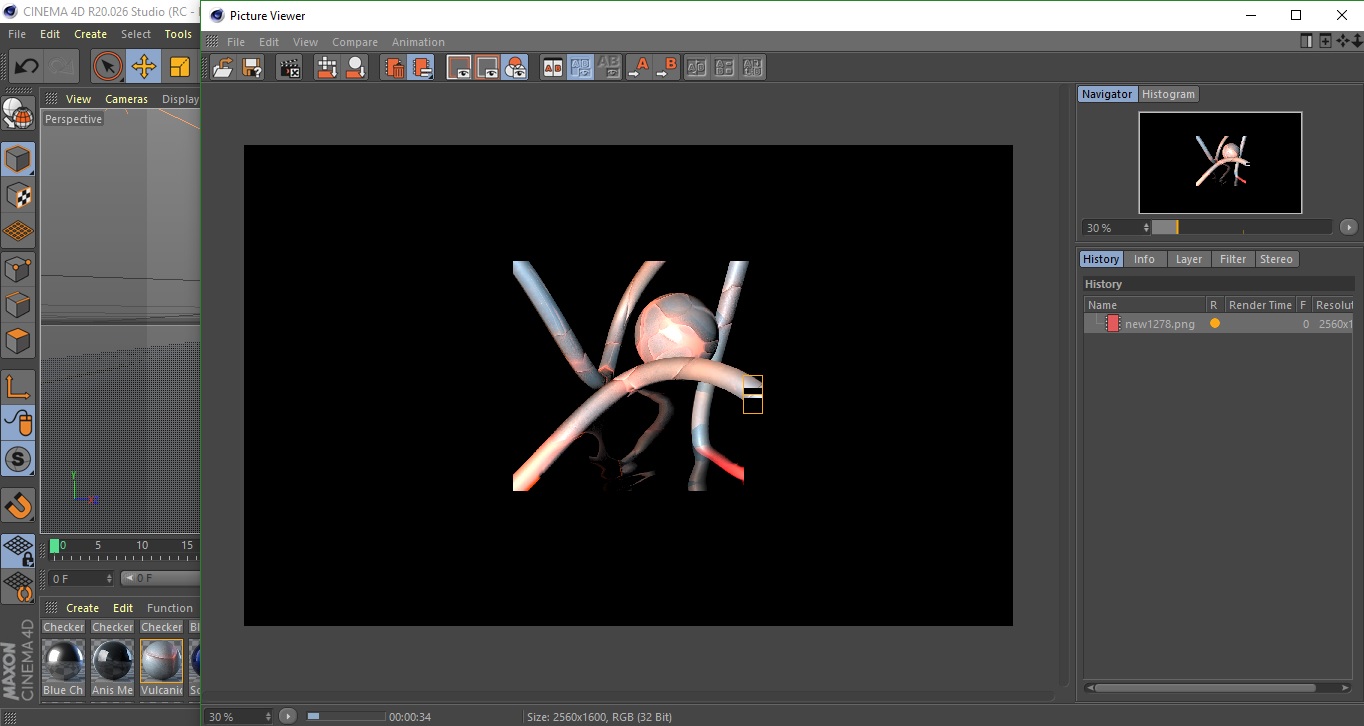Image resolution: width=1364 pixels, height=726 pixels.
Task: Stop rendering with the clapperboard icon
Action: (289, 68)
